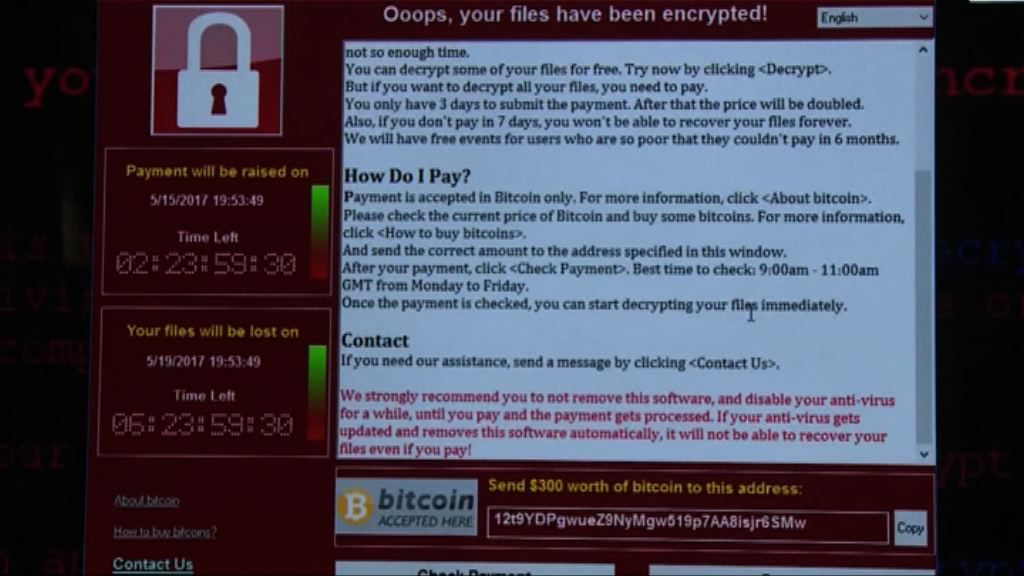1024x576 pixels.
Task: Click the payment raise progress bar
Action: tap(319, 232)
